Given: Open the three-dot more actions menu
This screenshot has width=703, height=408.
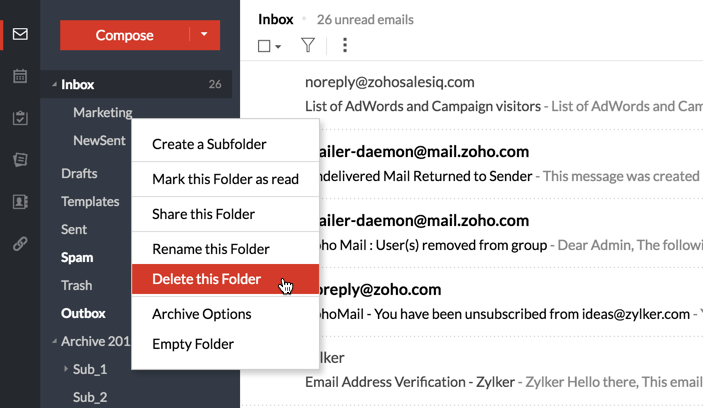Looking at the screenshot, I should point(345,45).
